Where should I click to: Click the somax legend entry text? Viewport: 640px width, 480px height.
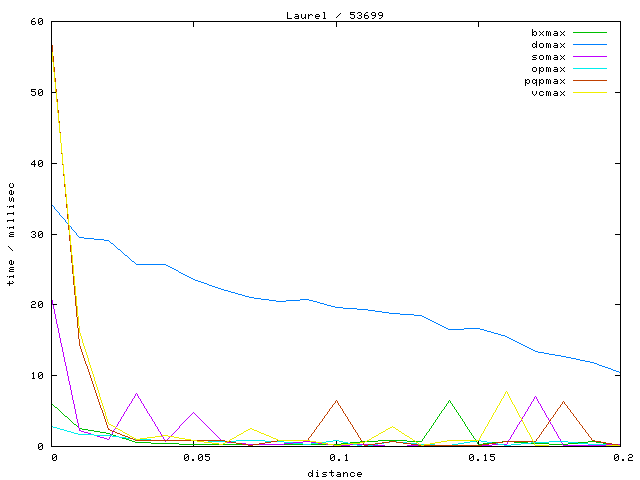(548, 57)
